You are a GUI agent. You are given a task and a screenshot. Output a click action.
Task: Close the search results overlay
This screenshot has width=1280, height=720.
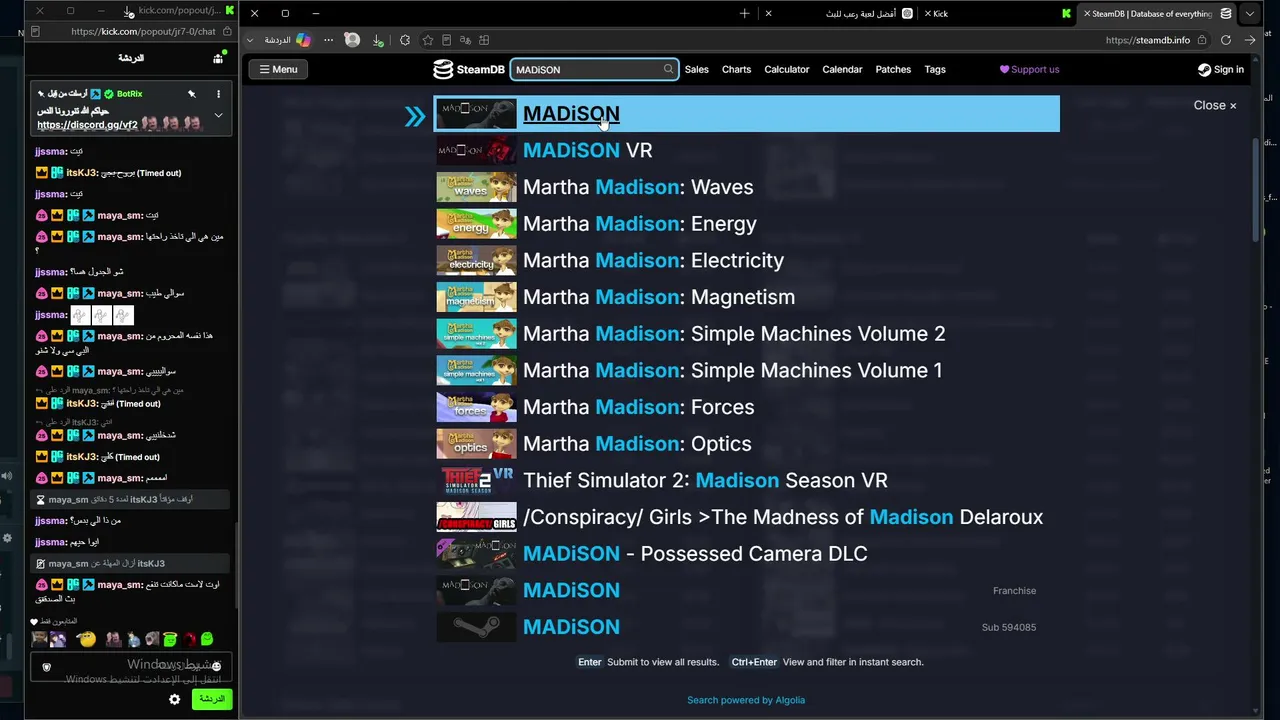pyautogui.click(x=1215, y=105)
